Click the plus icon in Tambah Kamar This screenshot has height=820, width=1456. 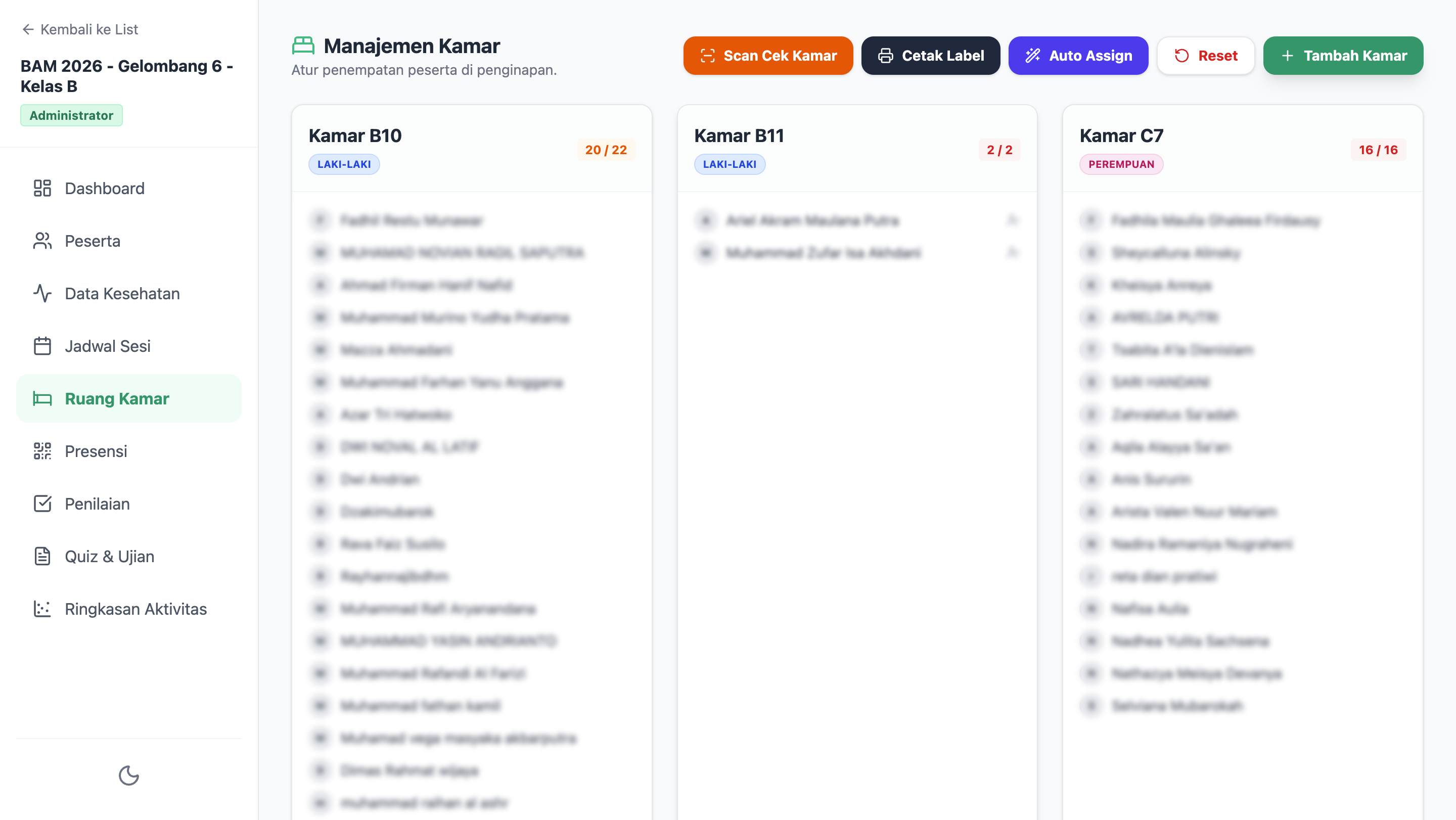pos(1288,56)
